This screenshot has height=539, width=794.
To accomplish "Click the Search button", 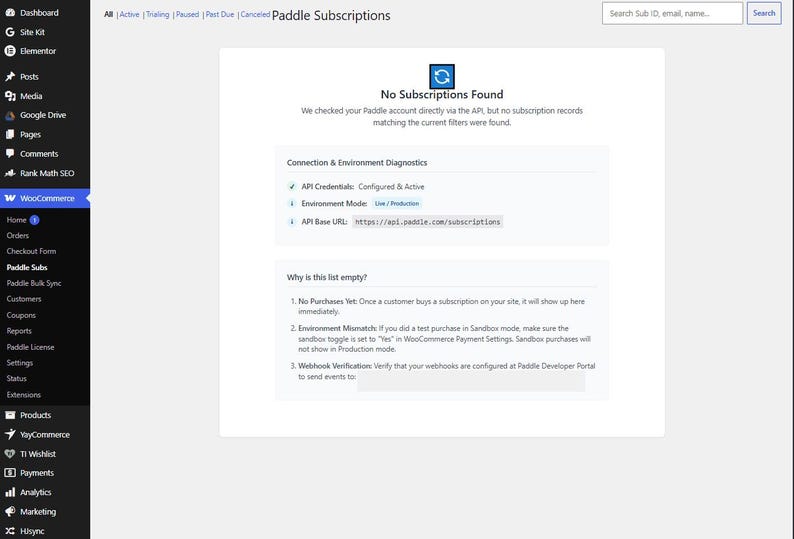I will click(764, 13).
